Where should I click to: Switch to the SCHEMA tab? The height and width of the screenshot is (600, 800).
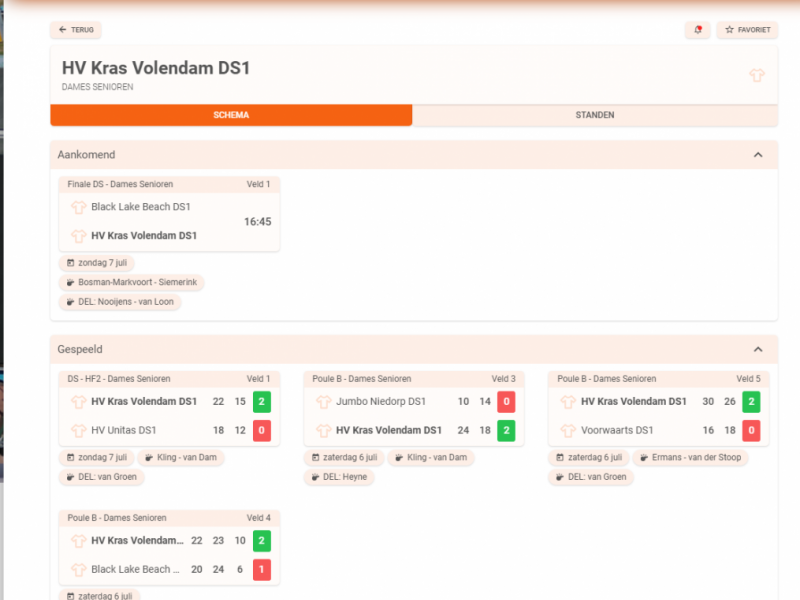231,115
